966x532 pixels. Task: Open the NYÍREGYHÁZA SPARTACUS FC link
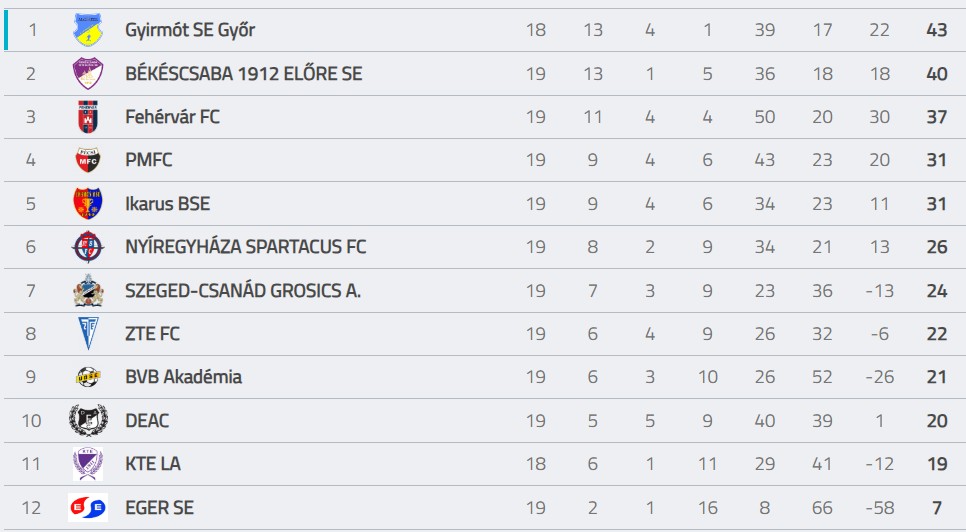pyautogui.click(x=245, y=247)
